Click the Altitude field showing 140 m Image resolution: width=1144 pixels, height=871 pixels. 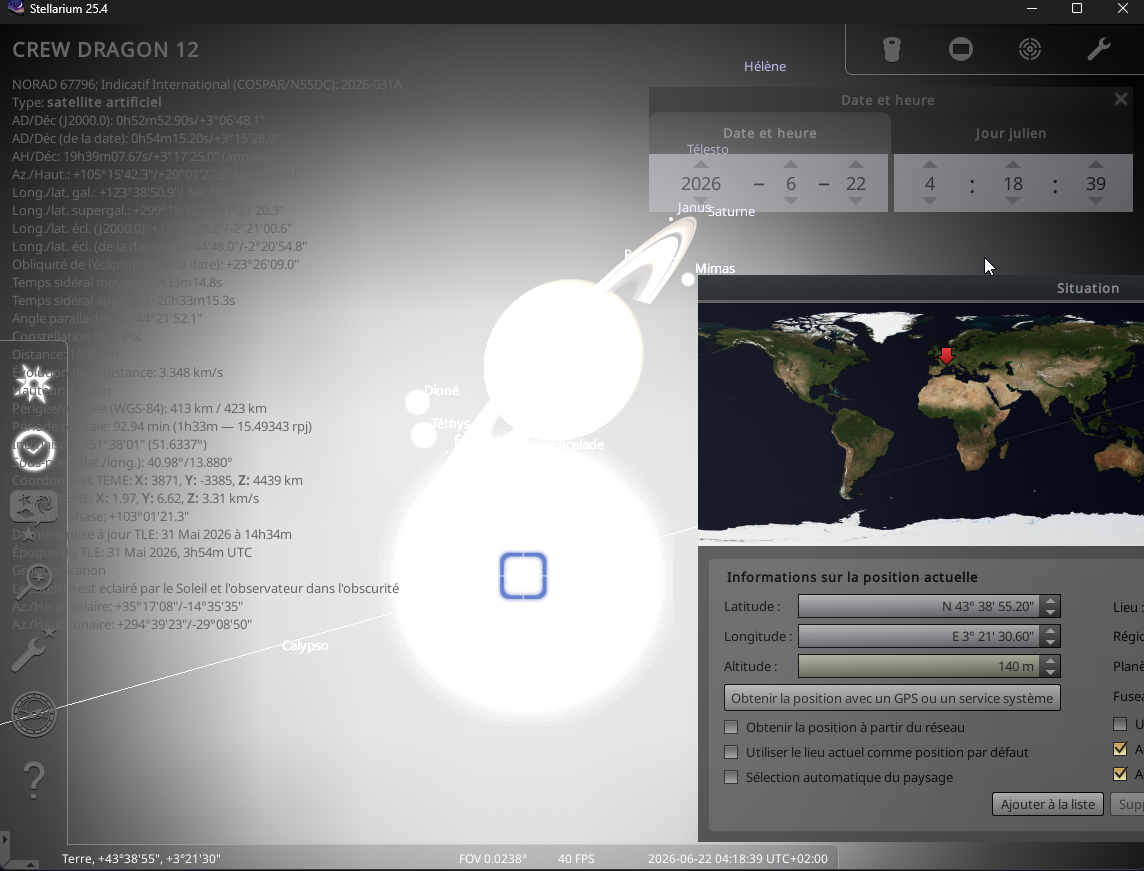pos(921,666)
